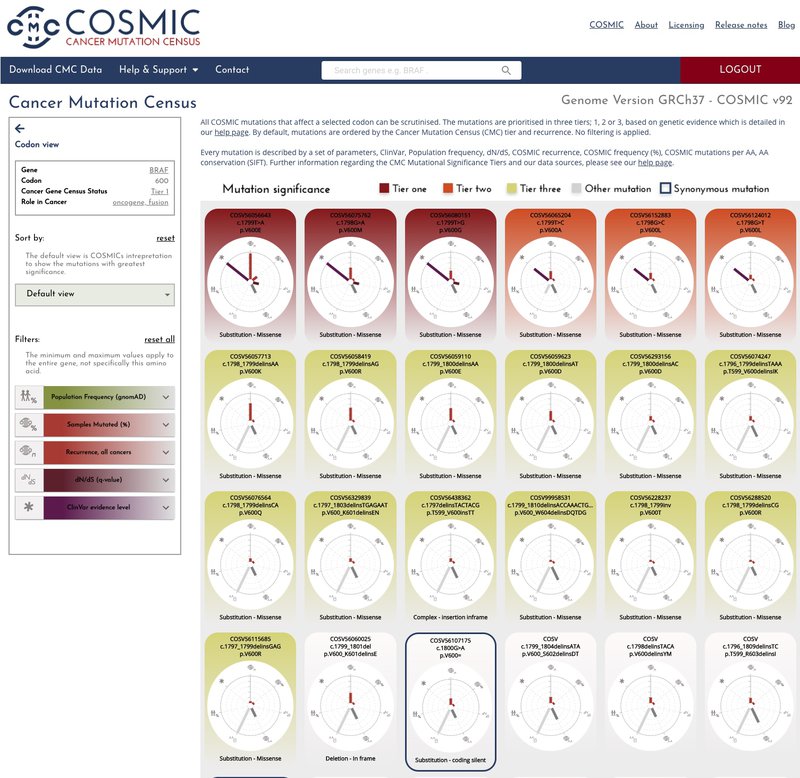Expand the ClinVar evidence level filter chevron
Image resolution: width=800 pixels, height=778 pixels.
point(165,508)
